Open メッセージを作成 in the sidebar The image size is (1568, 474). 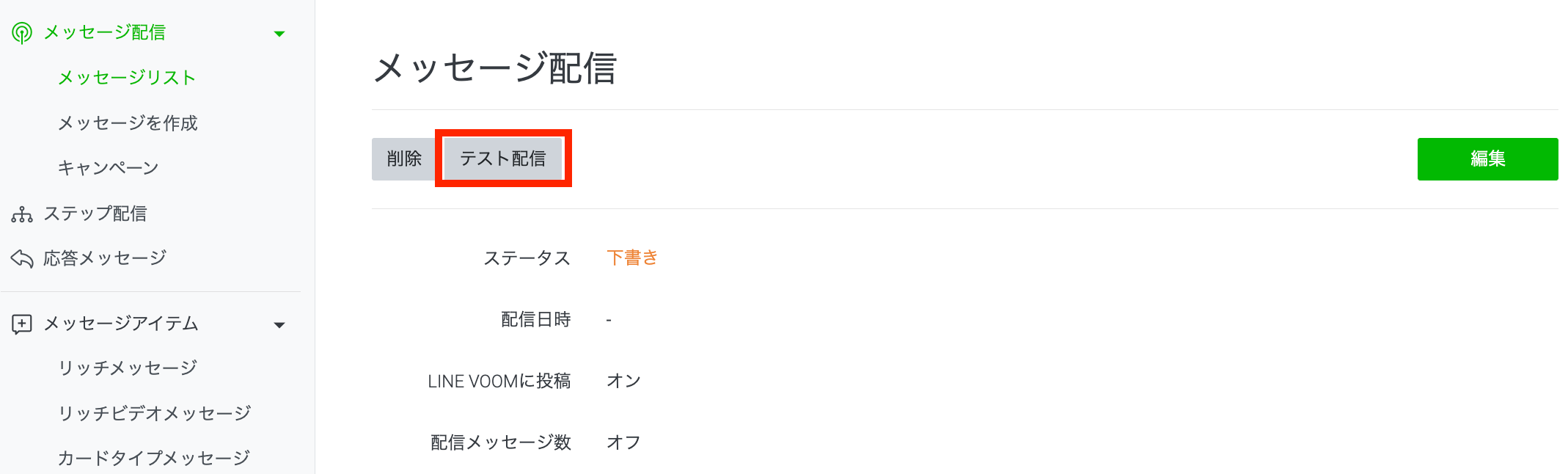tap(128, 123)
